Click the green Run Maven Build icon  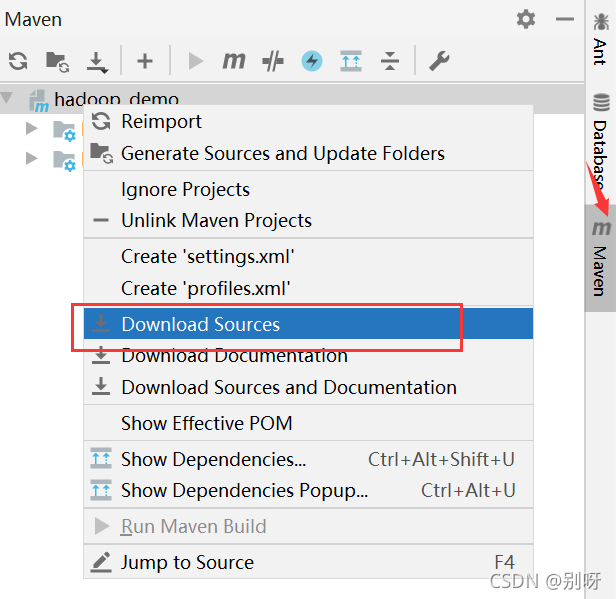(195, 61)
